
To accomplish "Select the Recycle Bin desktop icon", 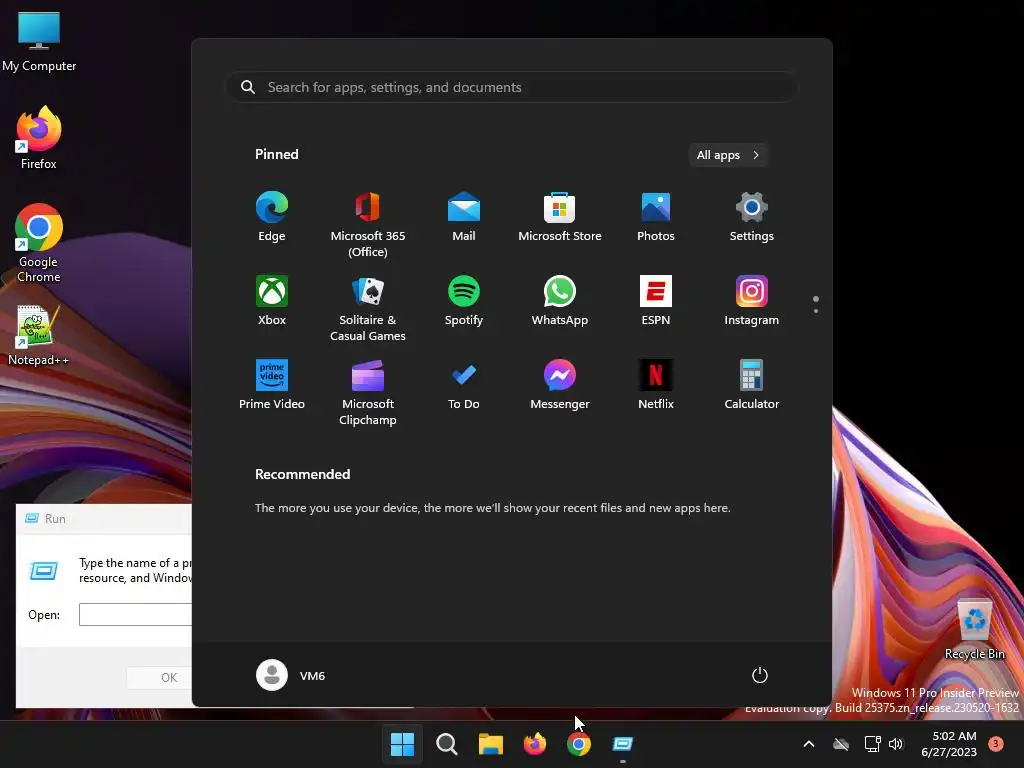I will [x=974, y=629].
